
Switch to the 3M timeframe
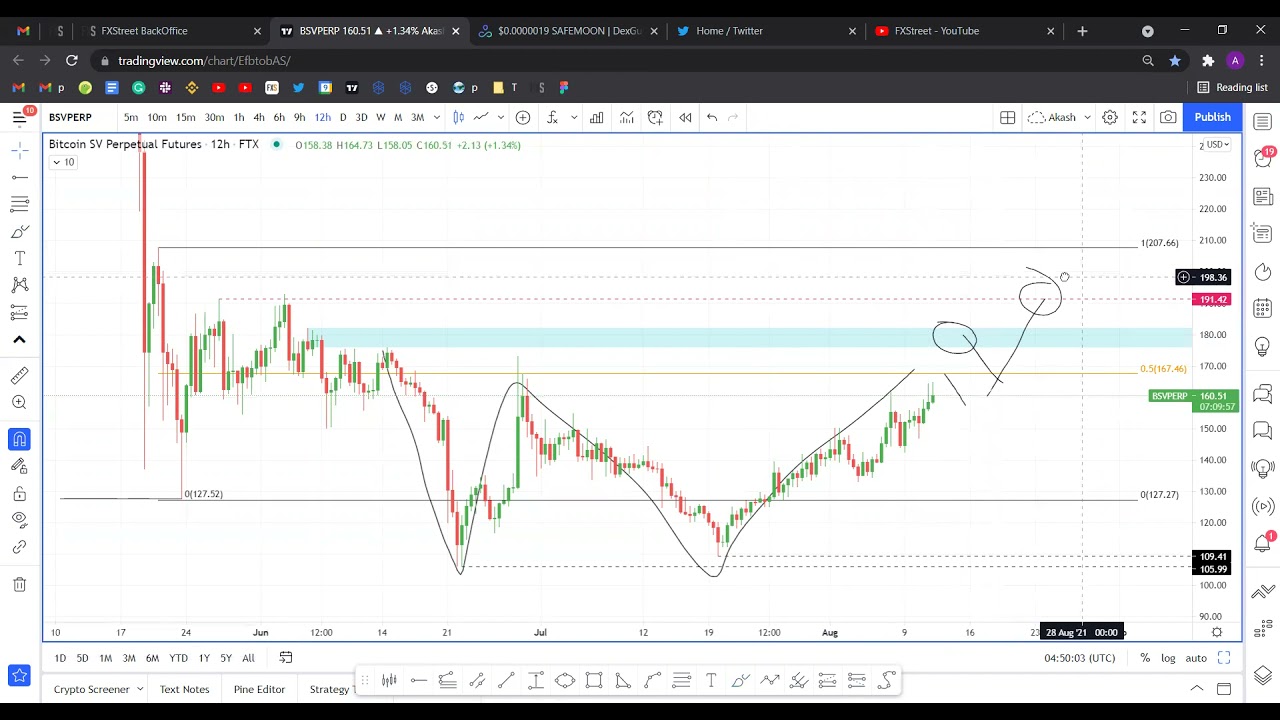point(417,117)
